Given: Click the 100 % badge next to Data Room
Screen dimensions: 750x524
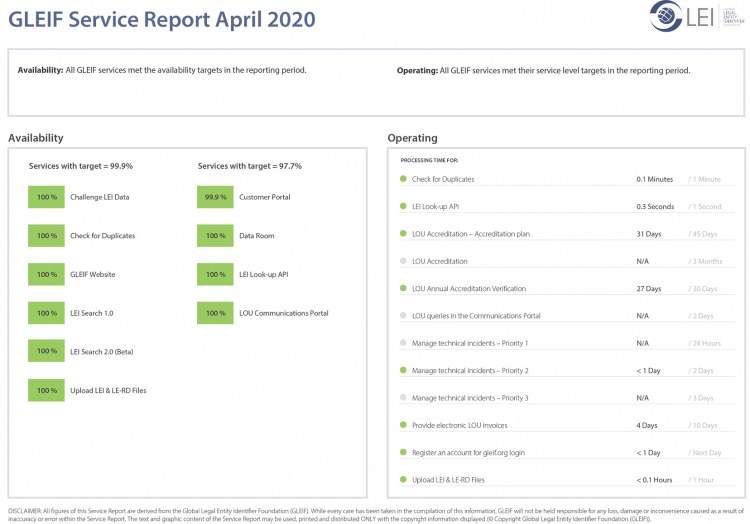Looking at the screenshot, I should coord(215,236).
